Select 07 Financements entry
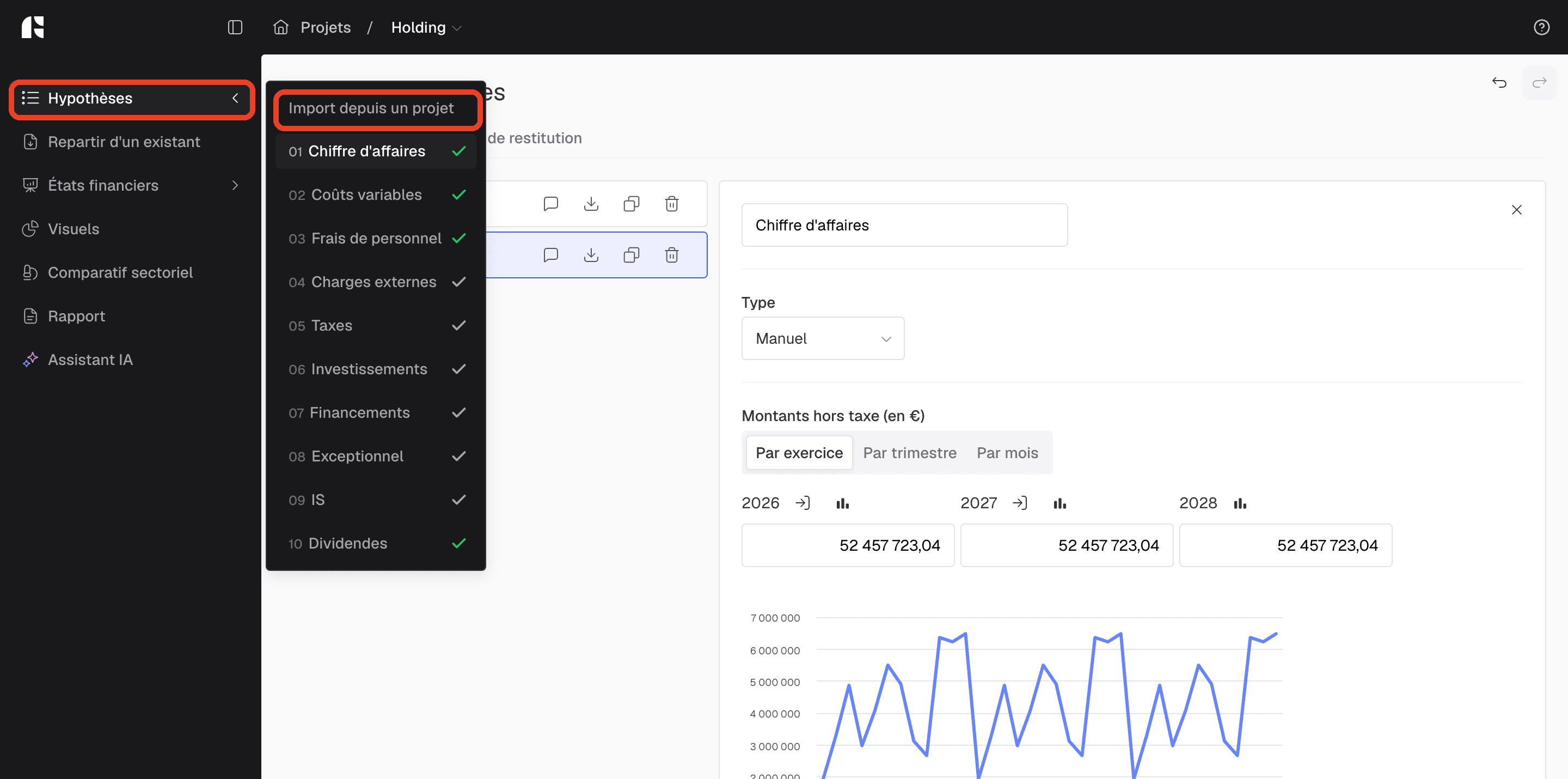Screen dimensions: 1568x779 click(x=376, y=413)
